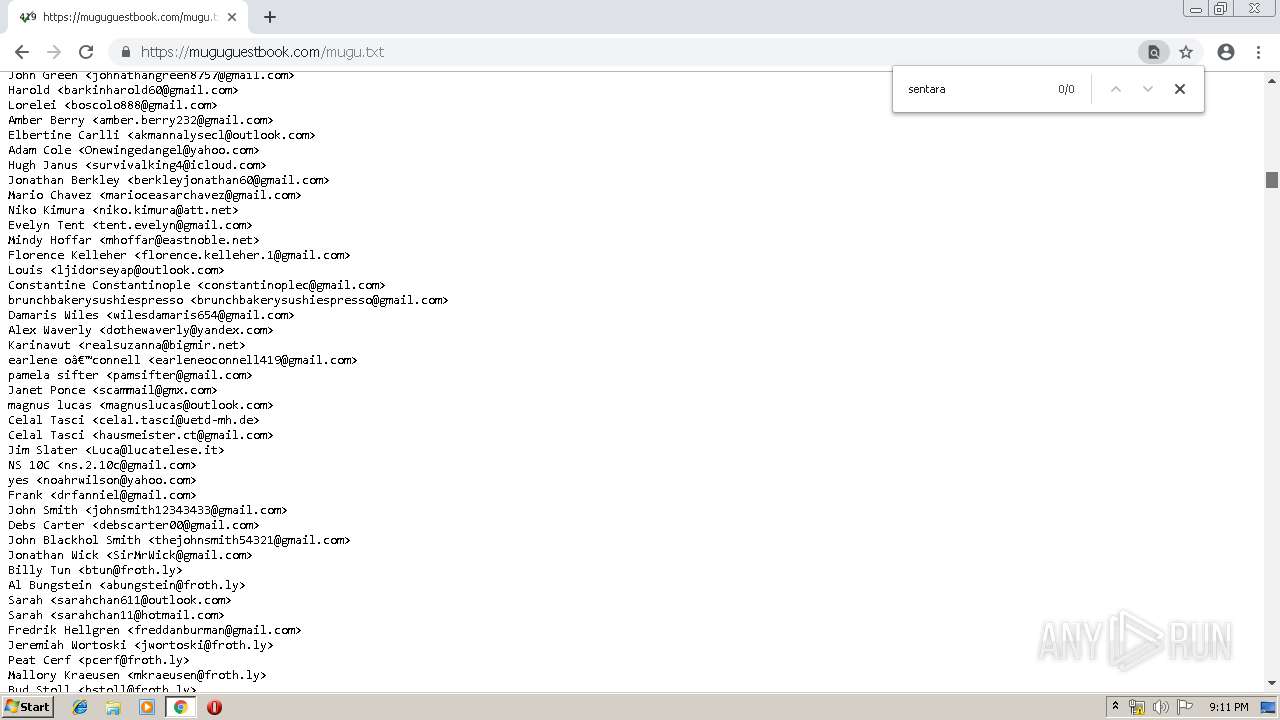Click the 'Adam Cole' line
Viewport: 1280px width, 720px height.
click(x=134, y=150)
